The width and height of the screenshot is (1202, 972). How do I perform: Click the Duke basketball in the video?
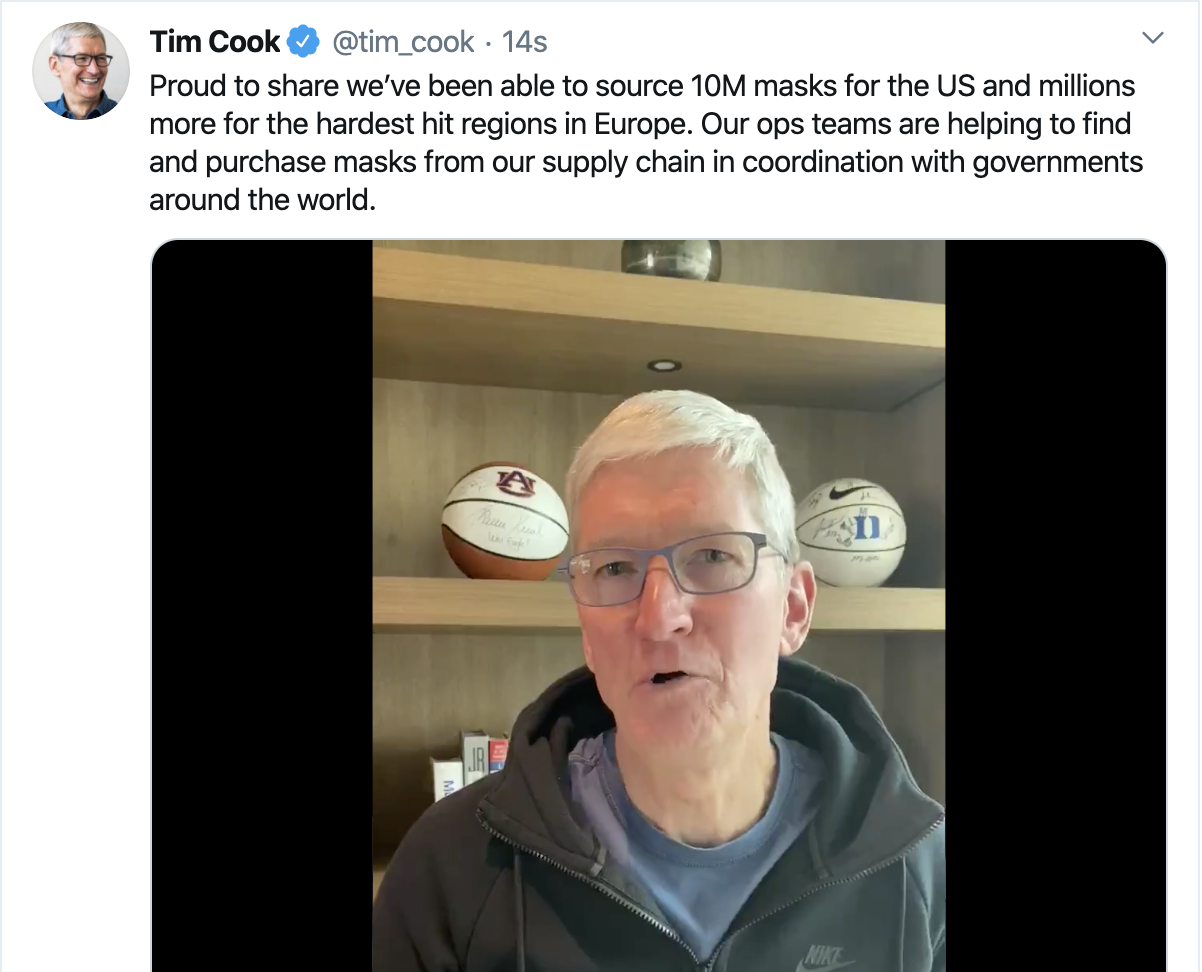coord(851,532)
